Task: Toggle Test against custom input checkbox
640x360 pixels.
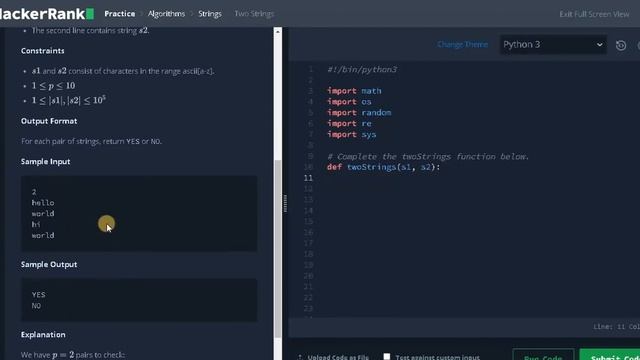Action: pyautogui.click(x=387, y=356)
